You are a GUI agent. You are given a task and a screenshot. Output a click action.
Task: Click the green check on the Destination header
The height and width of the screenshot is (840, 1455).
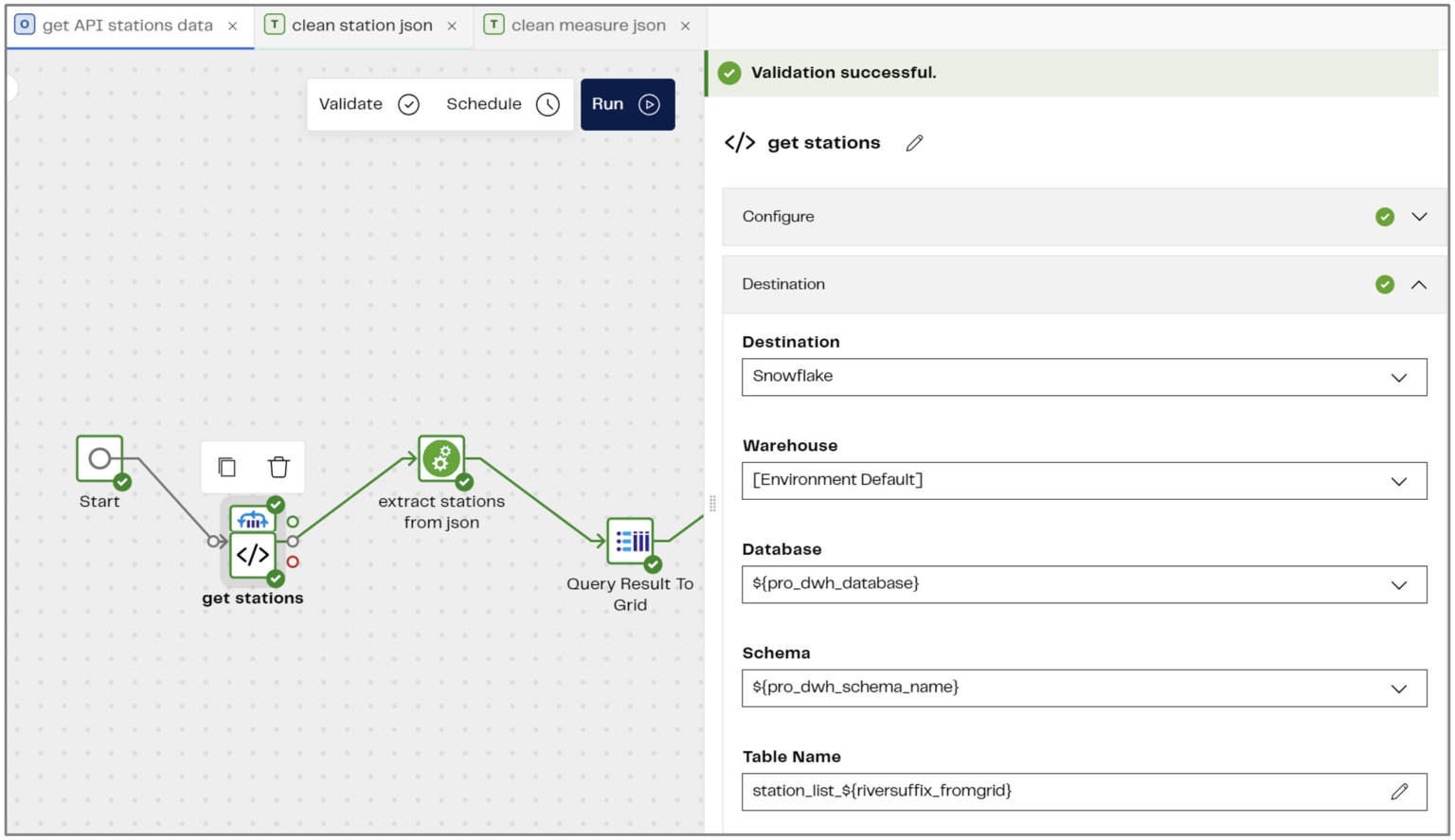(1385, 283)
